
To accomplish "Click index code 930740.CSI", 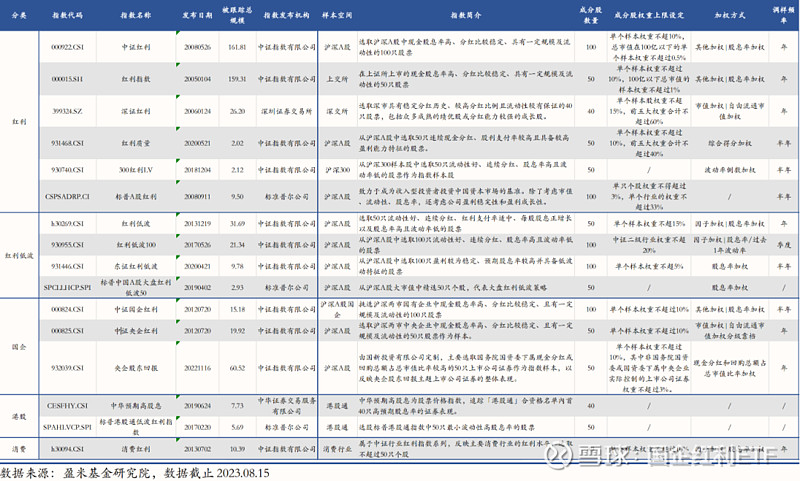I will [x=67, y=170].
